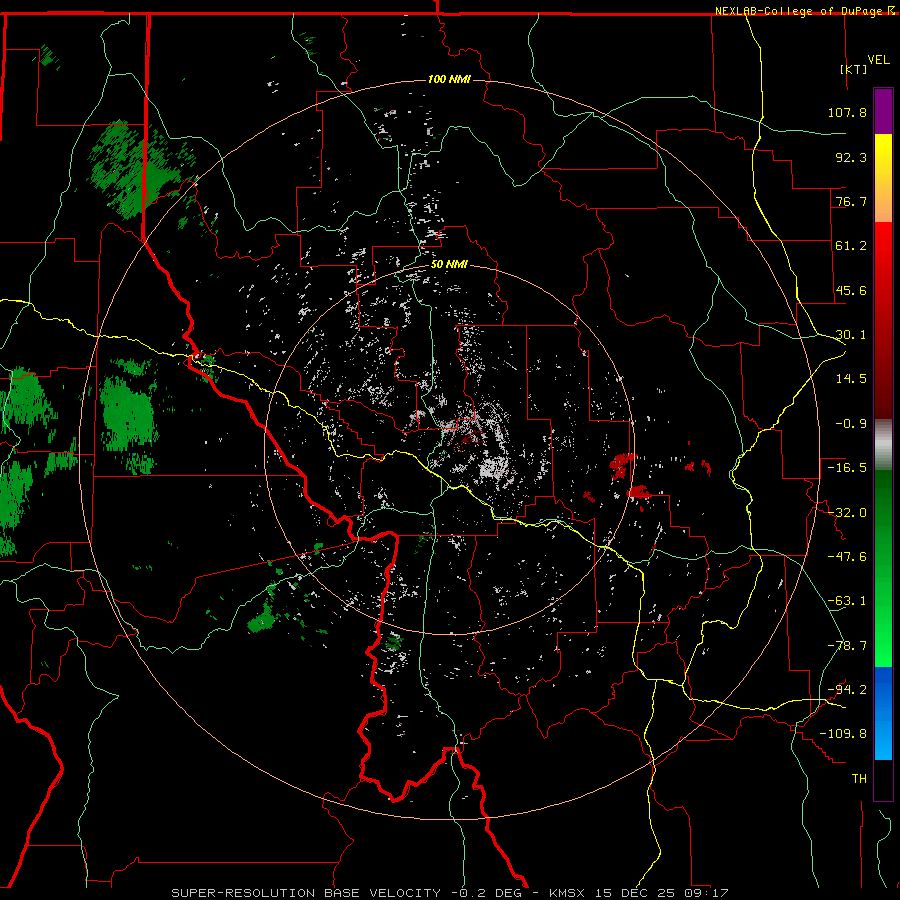Click the -109.8 velocity scale value
Screen dimensions: 900x900
click(x=843, y=734)
